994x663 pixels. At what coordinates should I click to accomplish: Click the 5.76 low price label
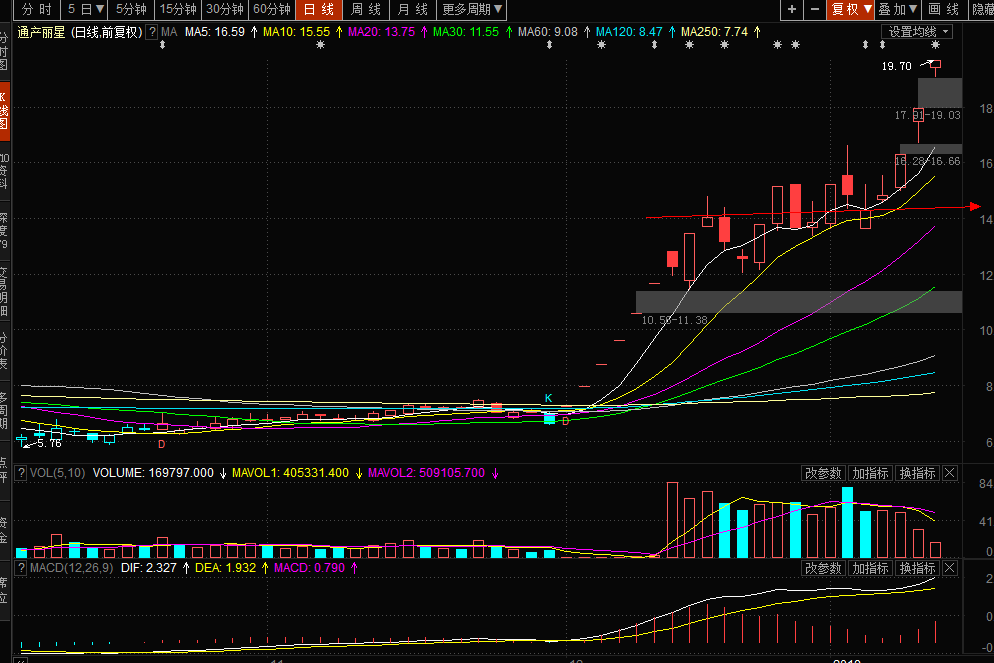click(x=49, y=443)
